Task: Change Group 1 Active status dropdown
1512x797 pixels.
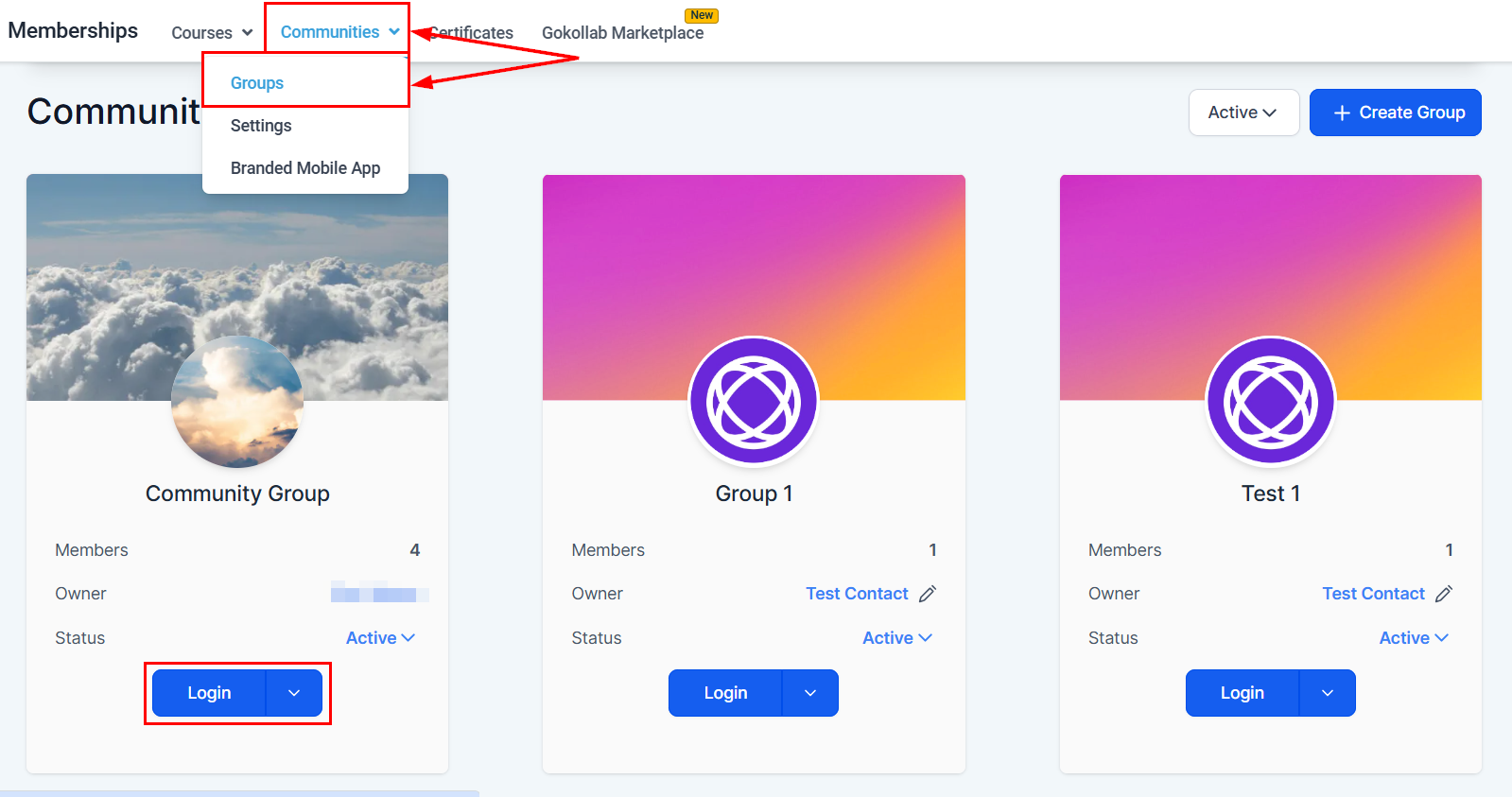Action: (x=896, y=638)
